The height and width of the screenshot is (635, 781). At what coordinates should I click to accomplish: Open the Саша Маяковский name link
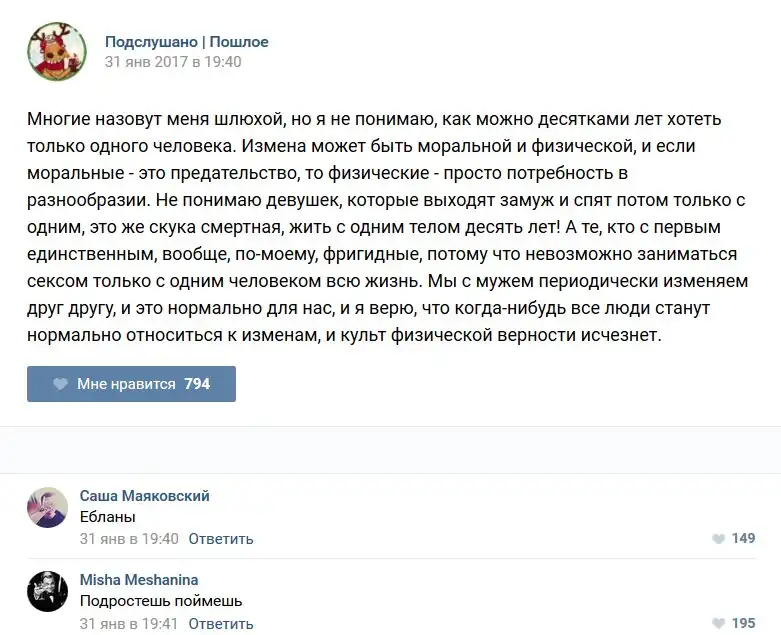144,496
